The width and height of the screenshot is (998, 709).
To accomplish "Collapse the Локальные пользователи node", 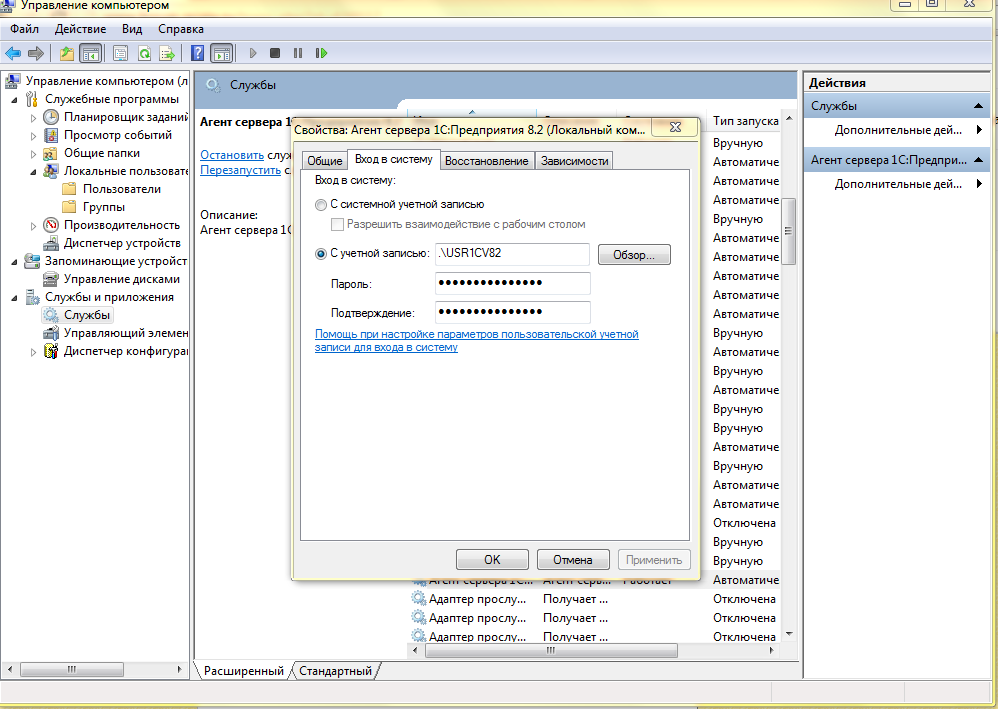I will pos(33,172).
